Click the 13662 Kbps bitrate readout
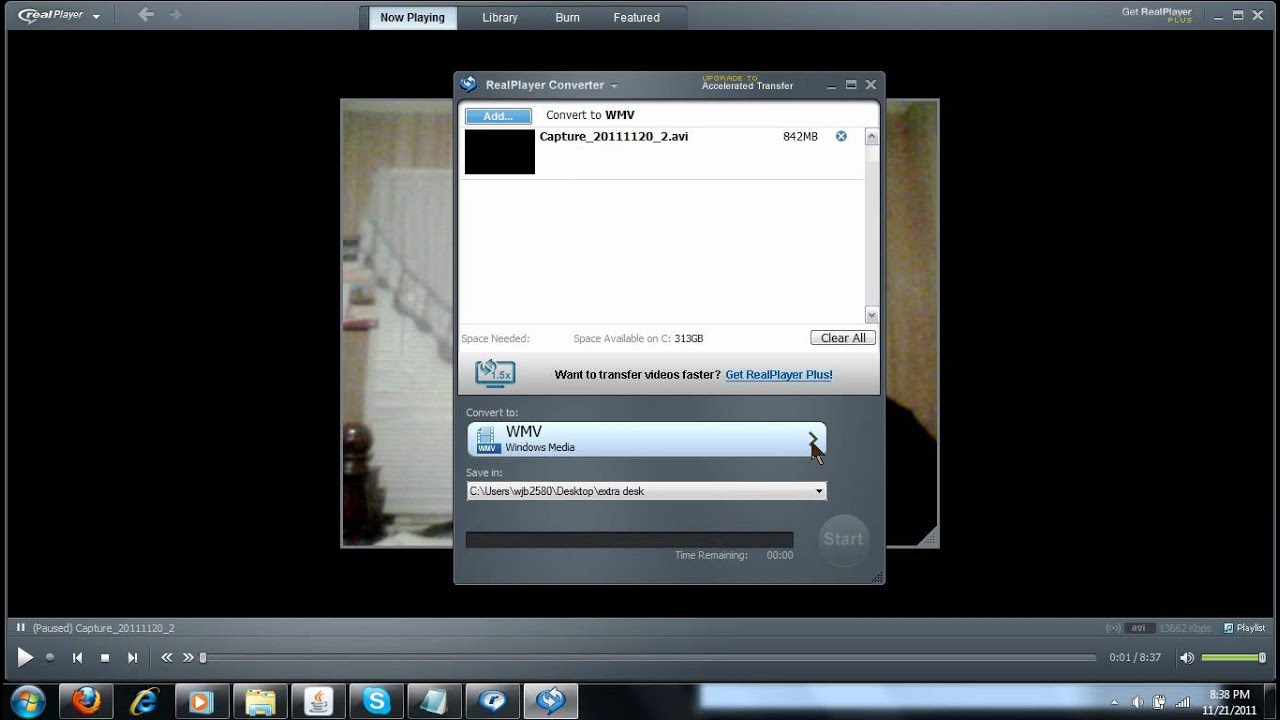The image size is (1280, 720). [x=1185, y=628]
